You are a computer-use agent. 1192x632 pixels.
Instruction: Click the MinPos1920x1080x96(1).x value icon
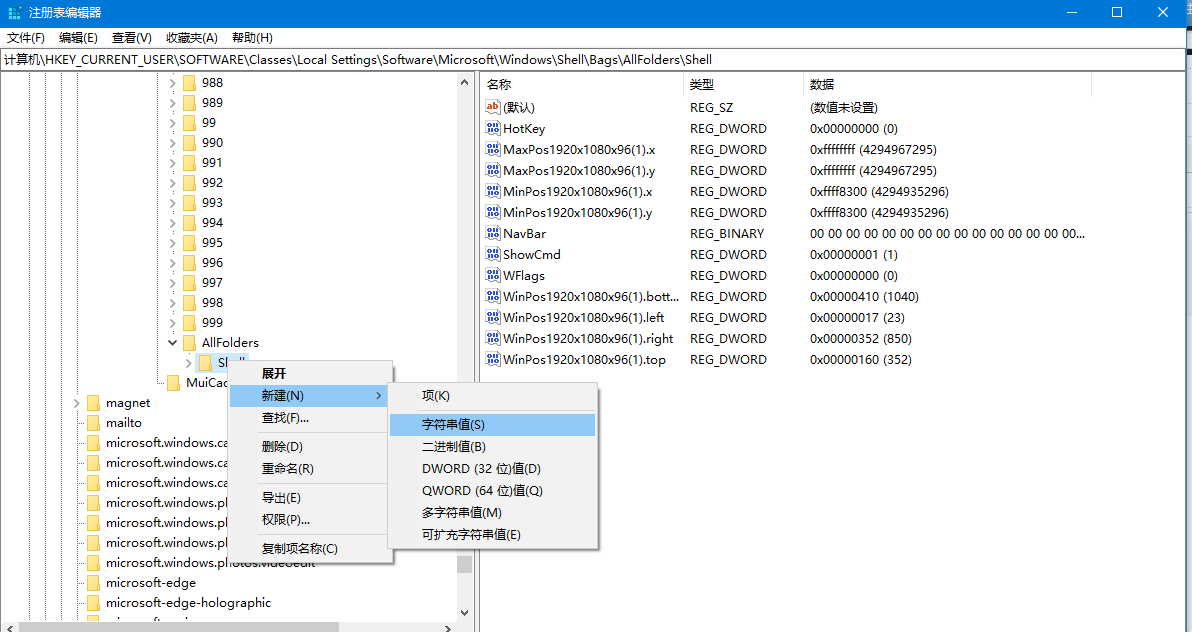[x=493, y=191]
